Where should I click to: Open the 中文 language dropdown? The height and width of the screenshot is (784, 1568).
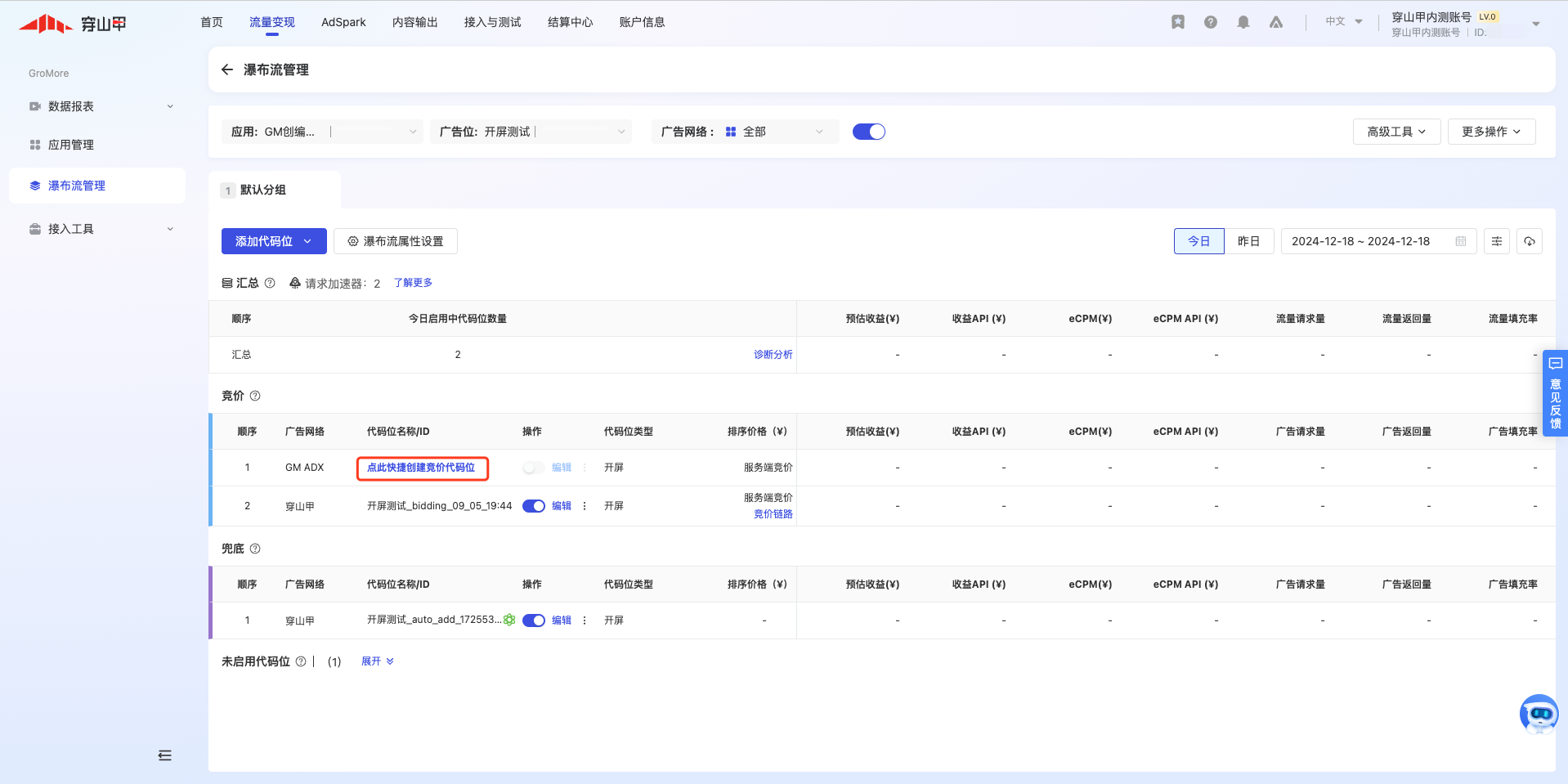[1344, 21]
